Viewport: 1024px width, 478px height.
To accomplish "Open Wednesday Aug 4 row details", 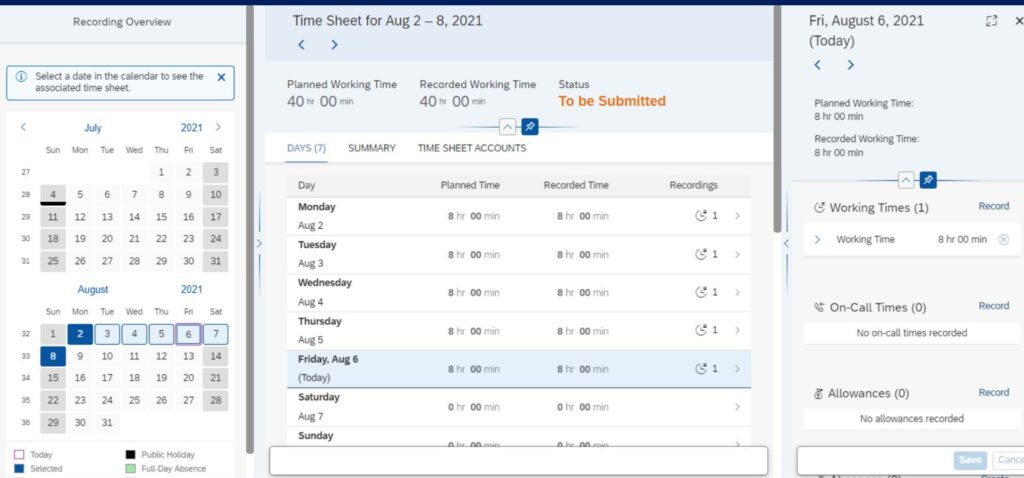I will tap(519, 293).
